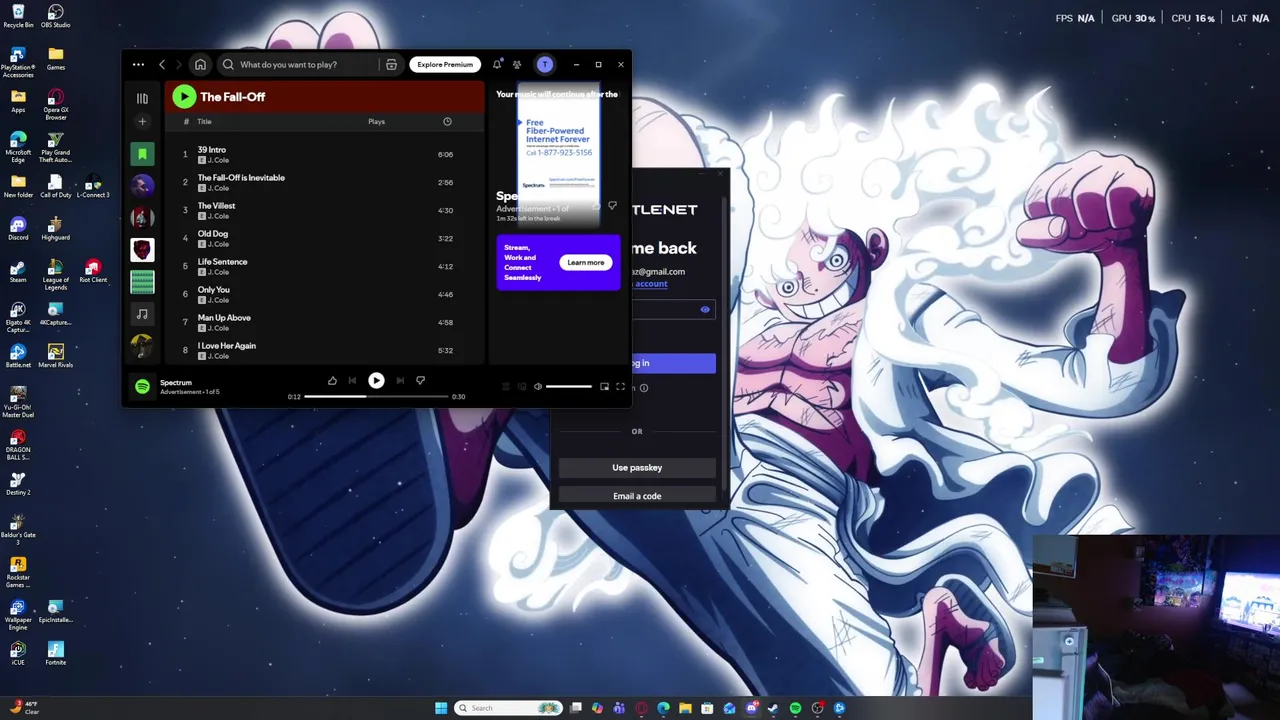The width and height of the screenshot is (1280, 720).
Task: Select the Marvel Rivals desktop icon
Action: click(56, 357)
